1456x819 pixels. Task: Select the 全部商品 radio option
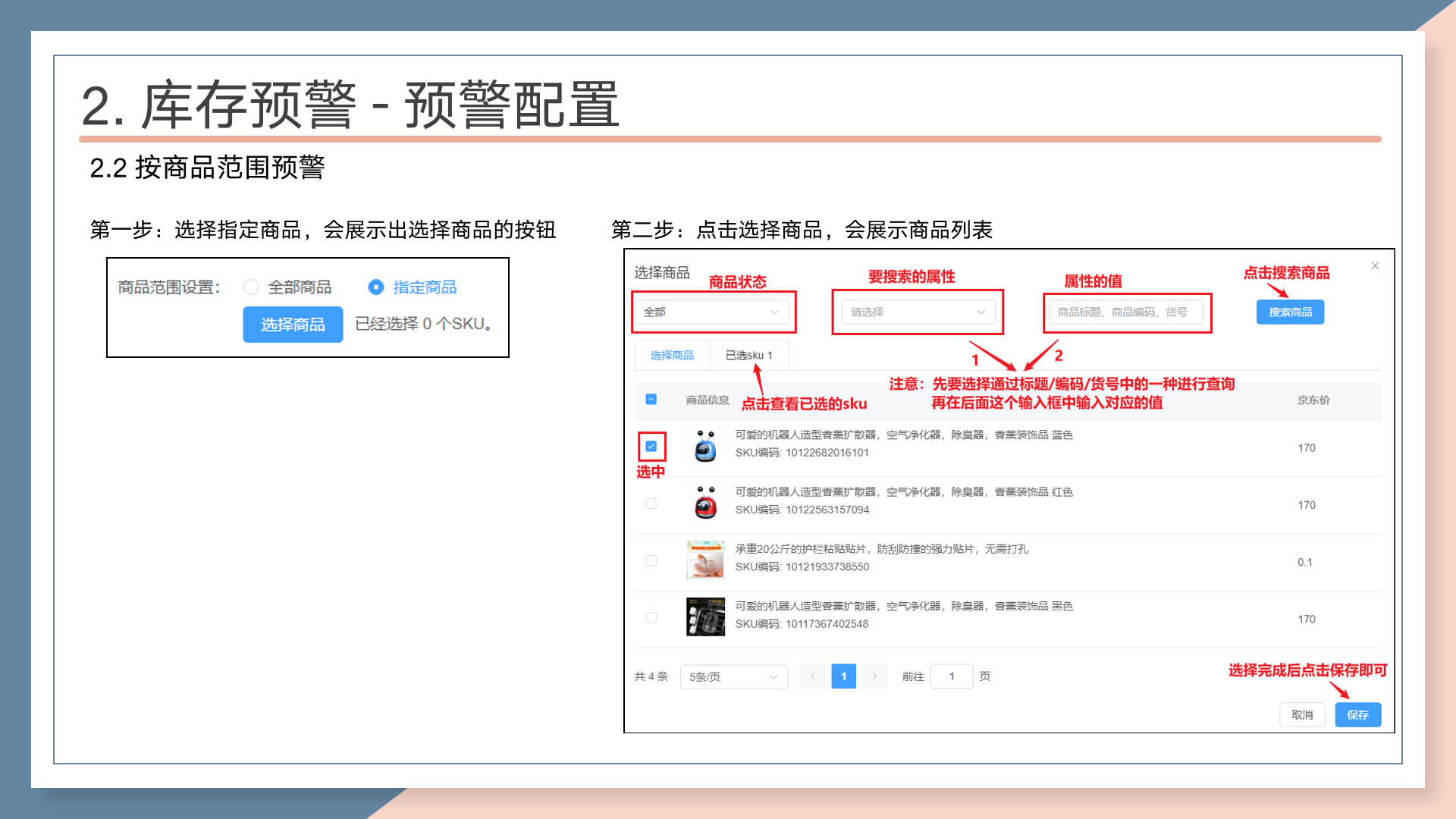pyautogui.click(x=251, y=287)
